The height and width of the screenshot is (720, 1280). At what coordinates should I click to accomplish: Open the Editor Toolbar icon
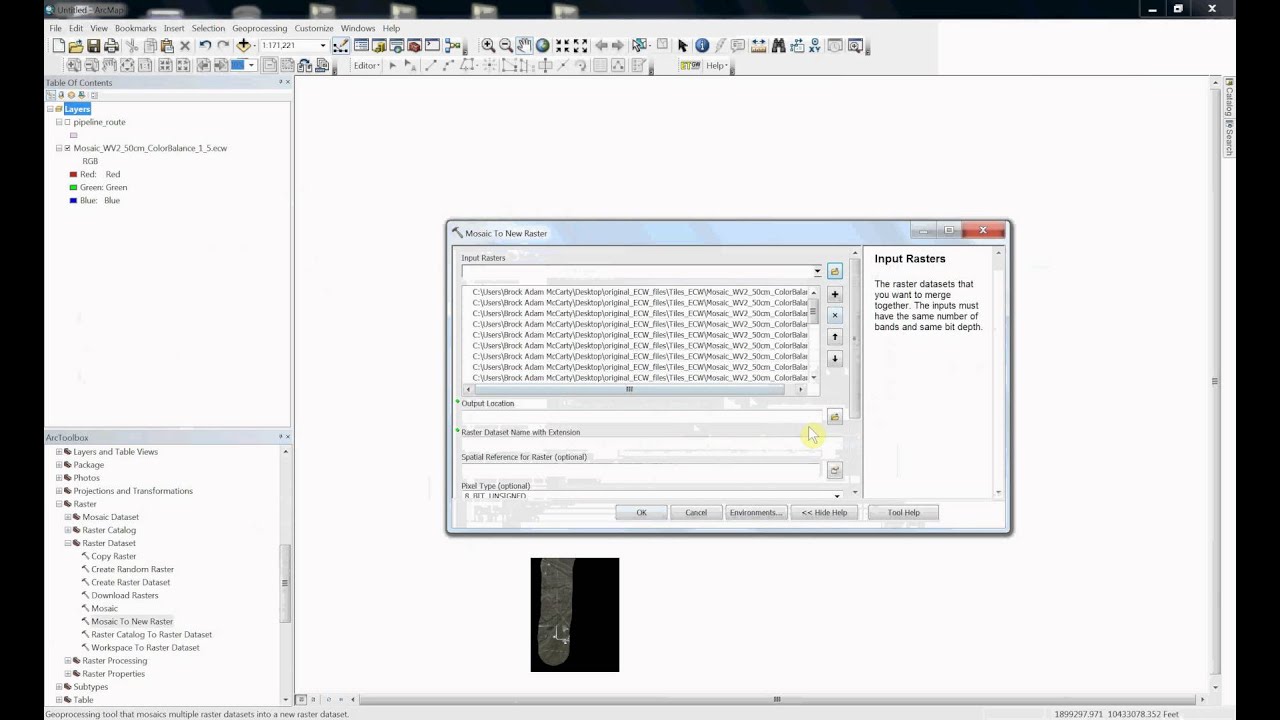pyautogui.click(x=341, y=46)
